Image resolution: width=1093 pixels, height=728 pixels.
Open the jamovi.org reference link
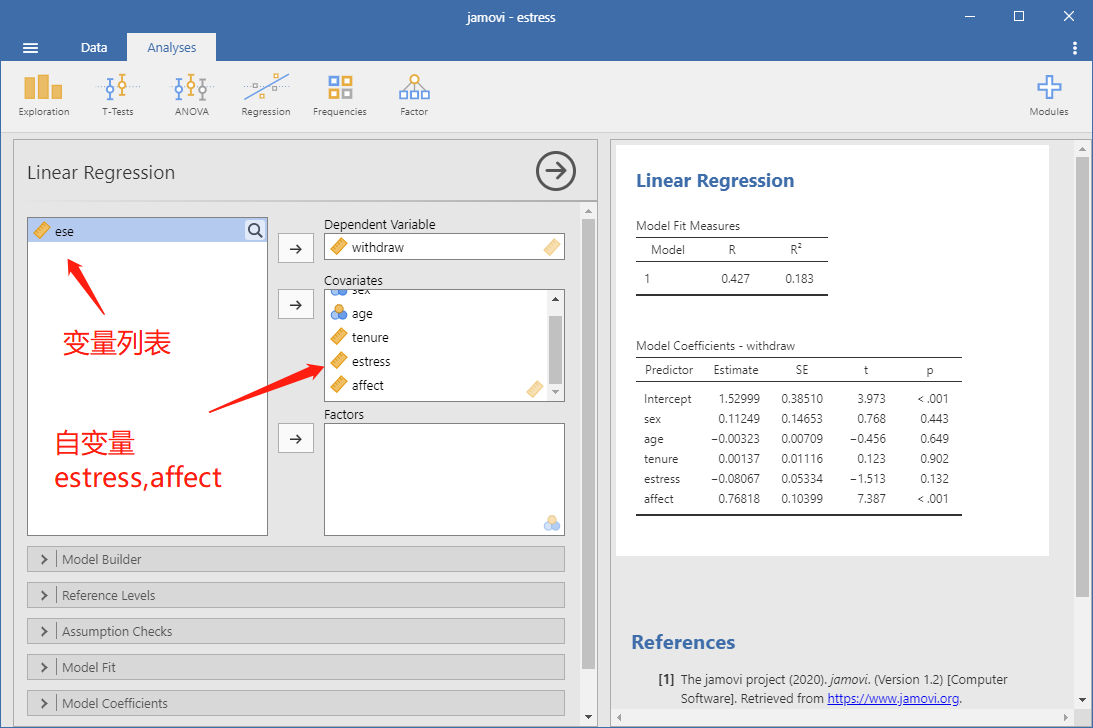893,698
